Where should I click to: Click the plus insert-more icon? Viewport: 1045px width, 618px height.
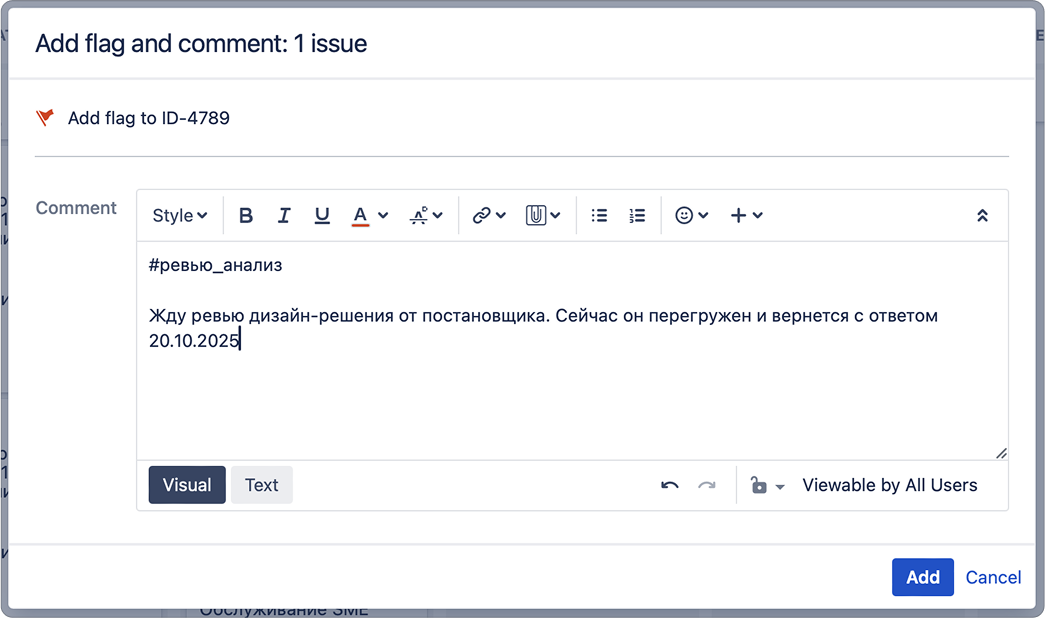(x=738, y=215)
